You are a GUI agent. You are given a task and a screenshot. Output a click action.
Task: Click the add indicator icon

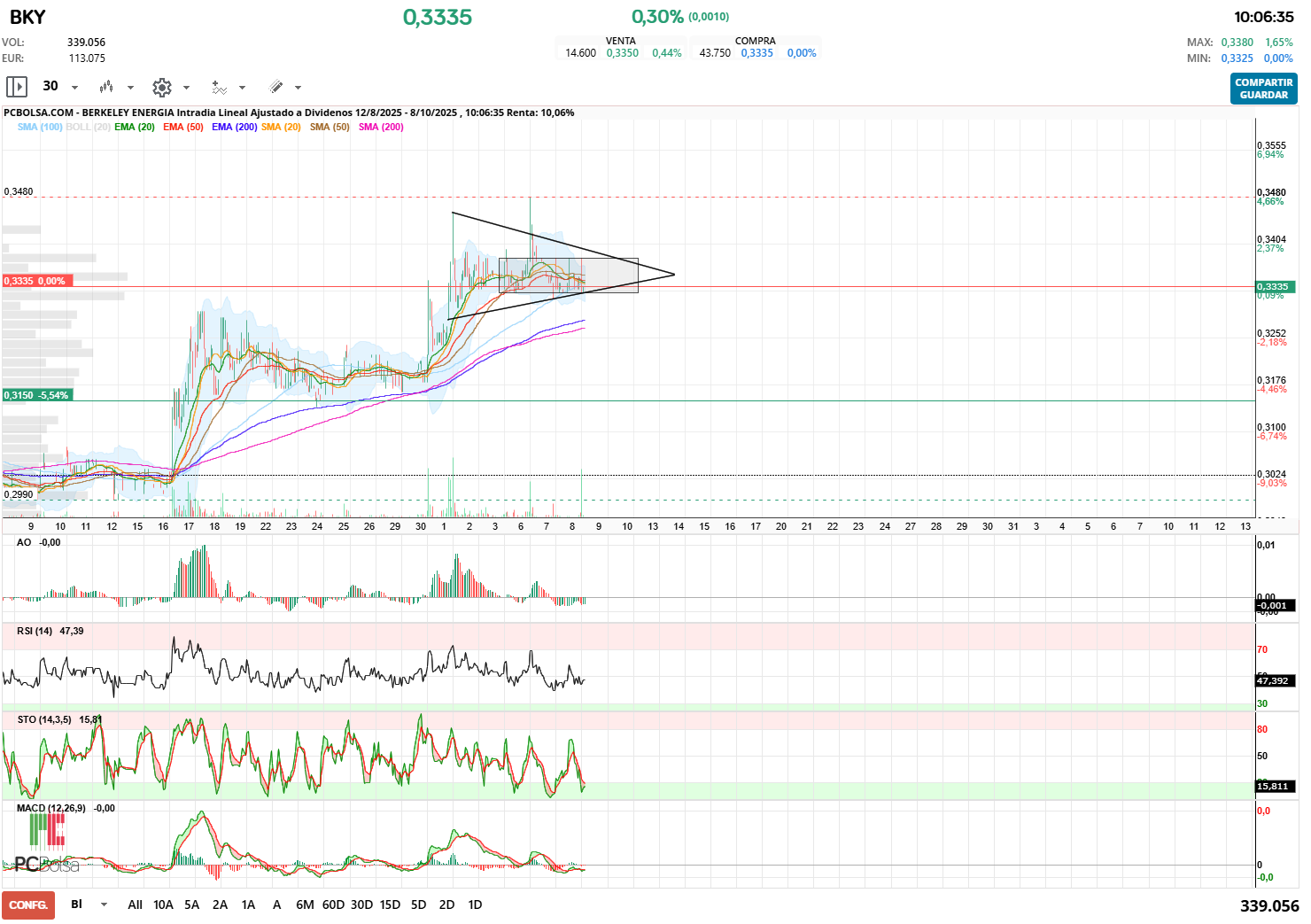tap(219, 87)
